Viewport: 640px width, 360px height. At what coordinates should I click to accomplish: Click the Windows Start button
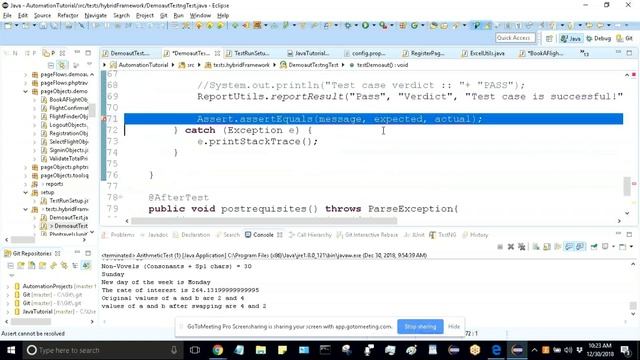click(11, 350)
